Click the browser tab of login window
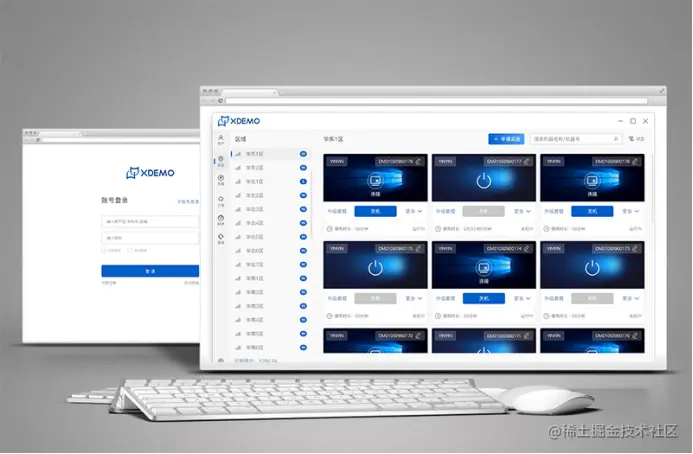Screen dimensions: 693x454 62,133
